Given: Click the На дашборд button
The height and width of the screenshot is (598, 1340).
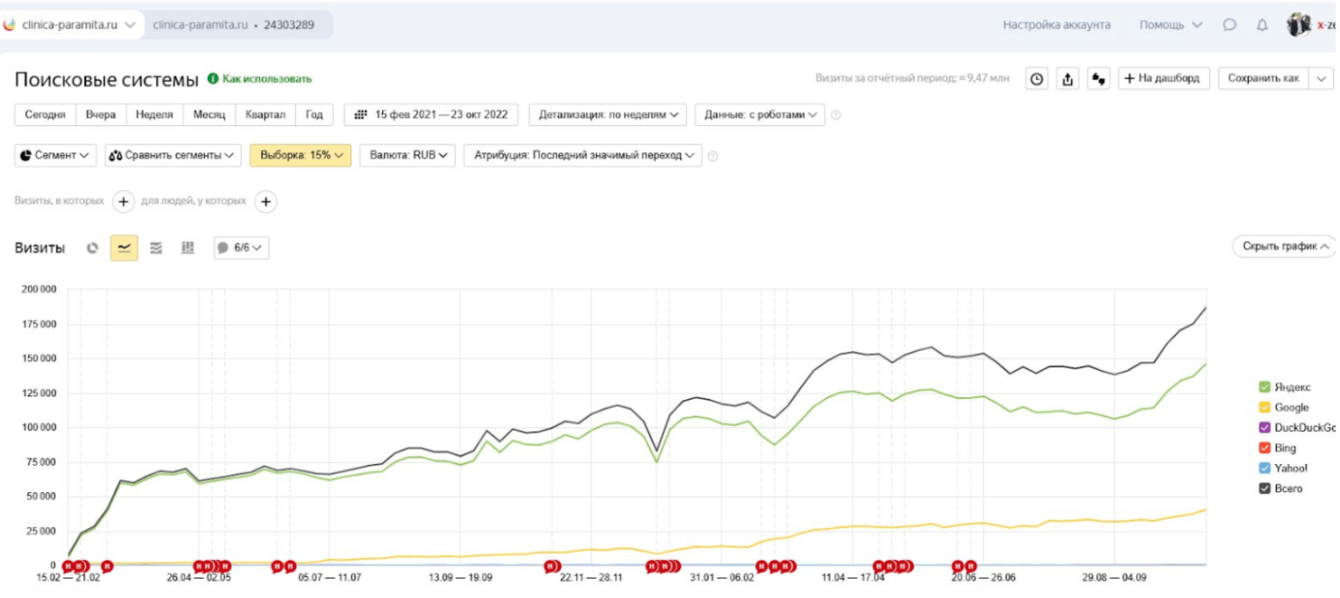Looking at the screenshot, I should (1164, 79).
